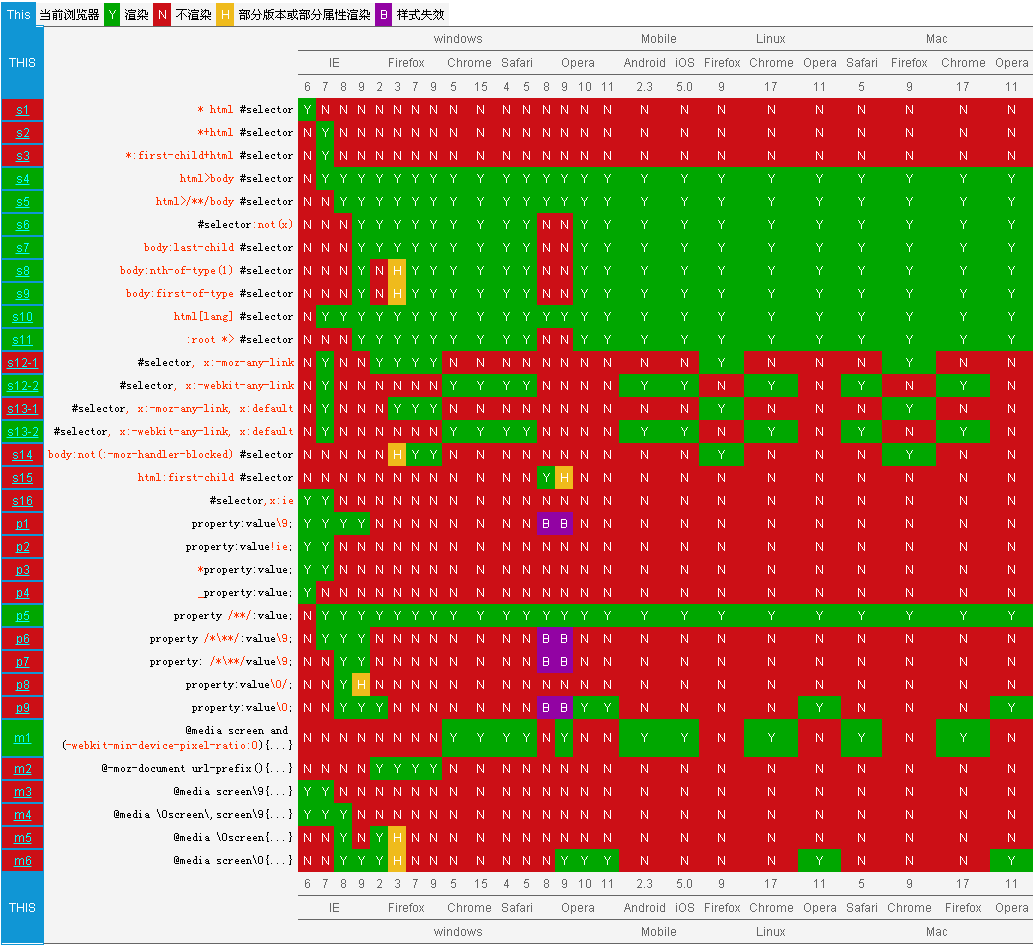Click the blue This legend box
Screen dimensions: 1036x948
coord(19,14)
